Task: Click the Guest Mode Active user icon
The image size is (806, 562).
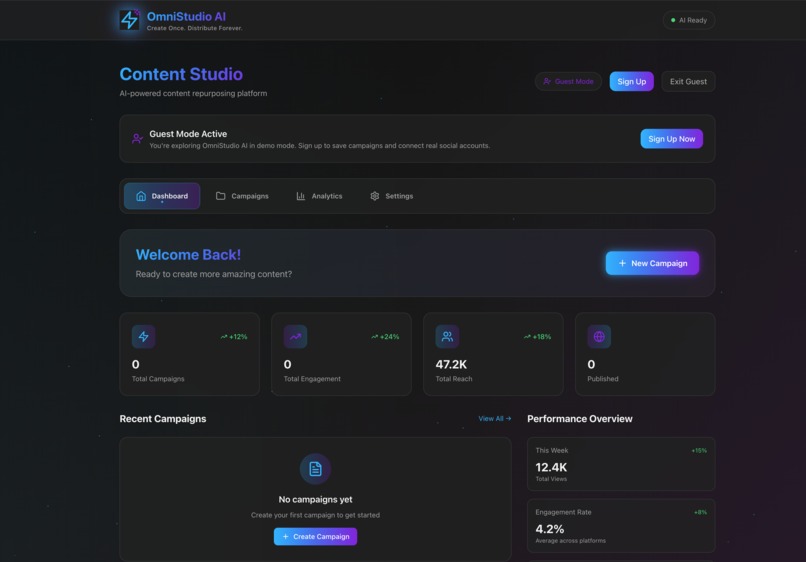Action: click(x=137, y=139)
